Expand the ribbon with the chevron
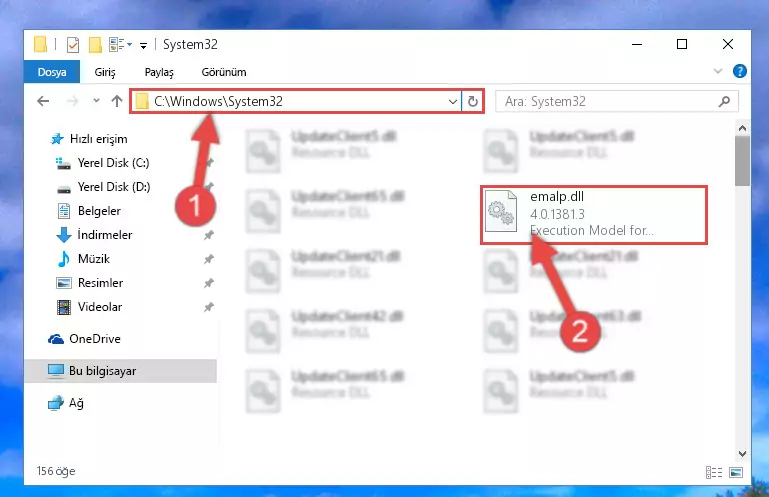The height and width of the screenshot is (497, 769). [x=718, y=72]
